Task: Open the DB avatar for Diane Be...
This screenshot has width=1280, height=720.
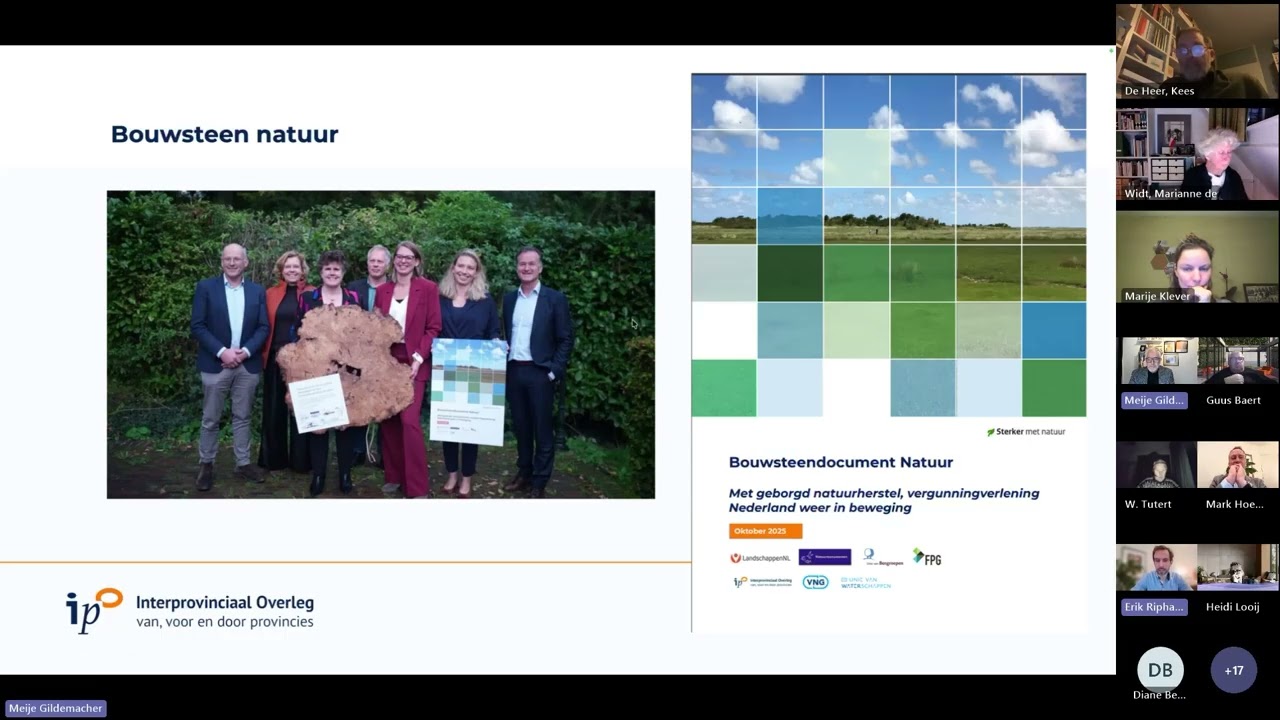Action: coord(1160,670)
